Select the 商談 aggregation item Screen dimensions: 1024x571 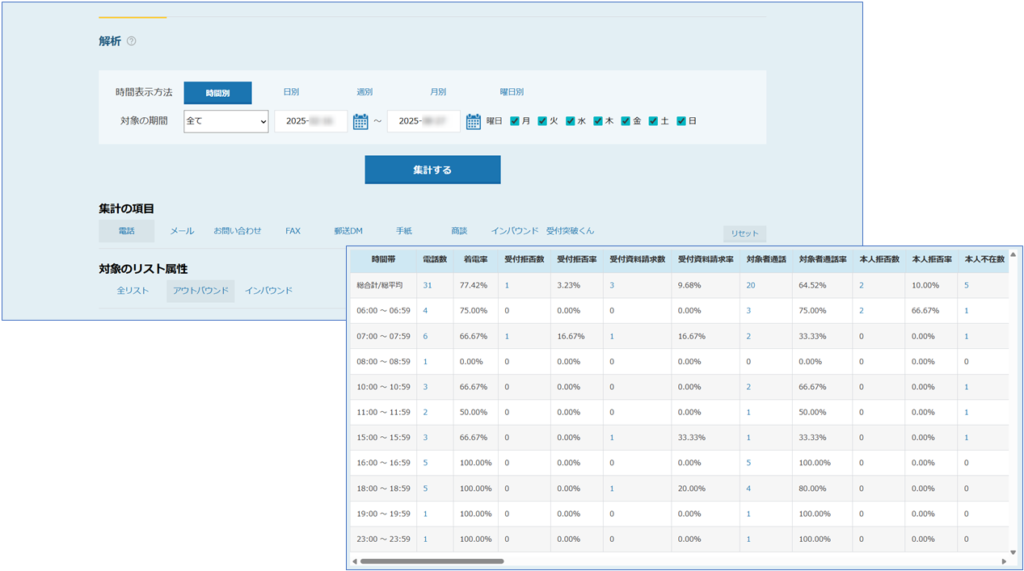tap(459, 231)
